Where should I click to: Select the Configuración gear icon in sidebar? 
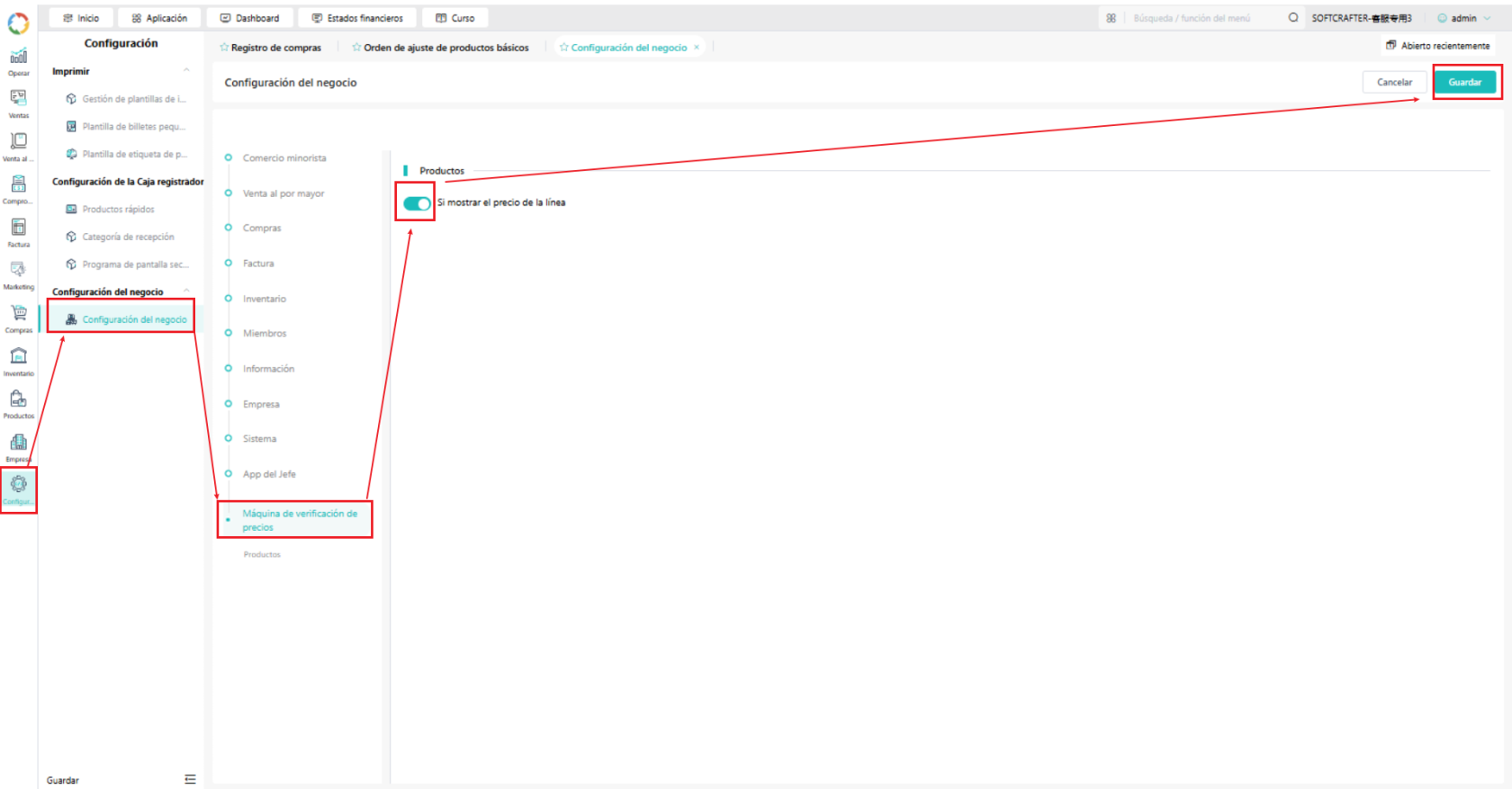click(x=18, y=490)
